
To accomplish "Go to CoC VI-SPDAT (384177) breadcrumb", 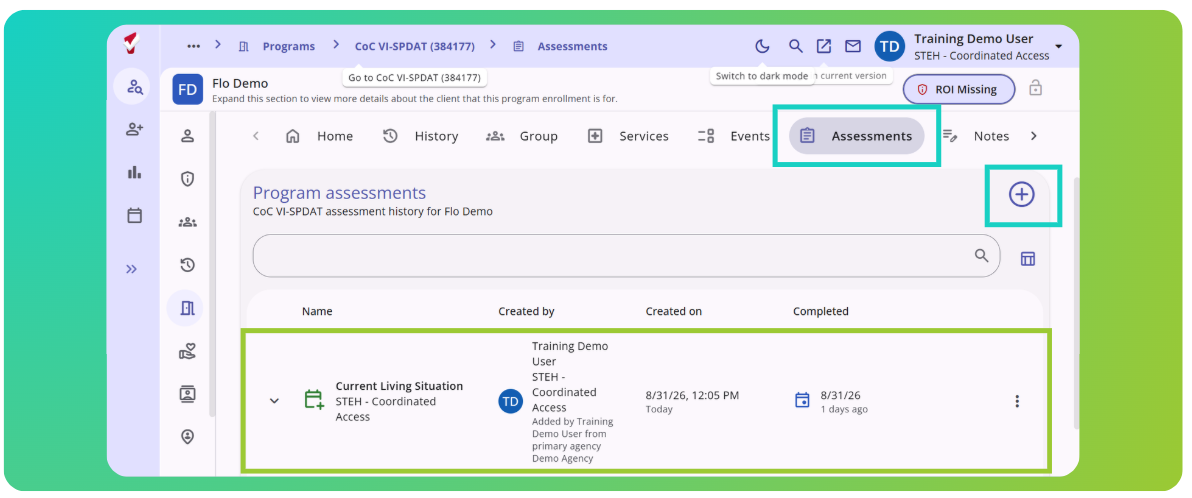I will tap(415, 46).
